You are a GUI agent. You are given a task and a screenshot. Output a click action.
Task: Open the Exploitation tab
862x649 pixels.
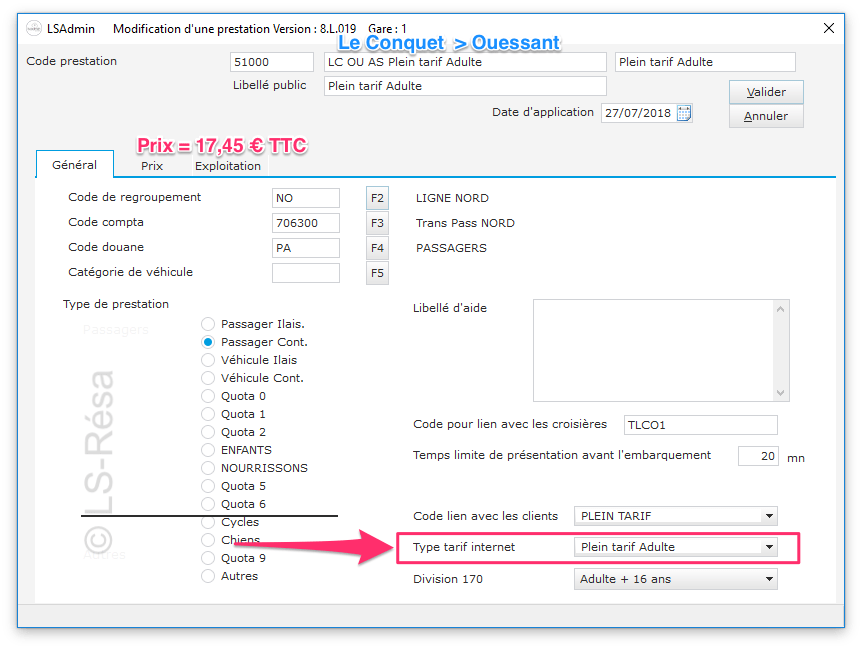228,166
